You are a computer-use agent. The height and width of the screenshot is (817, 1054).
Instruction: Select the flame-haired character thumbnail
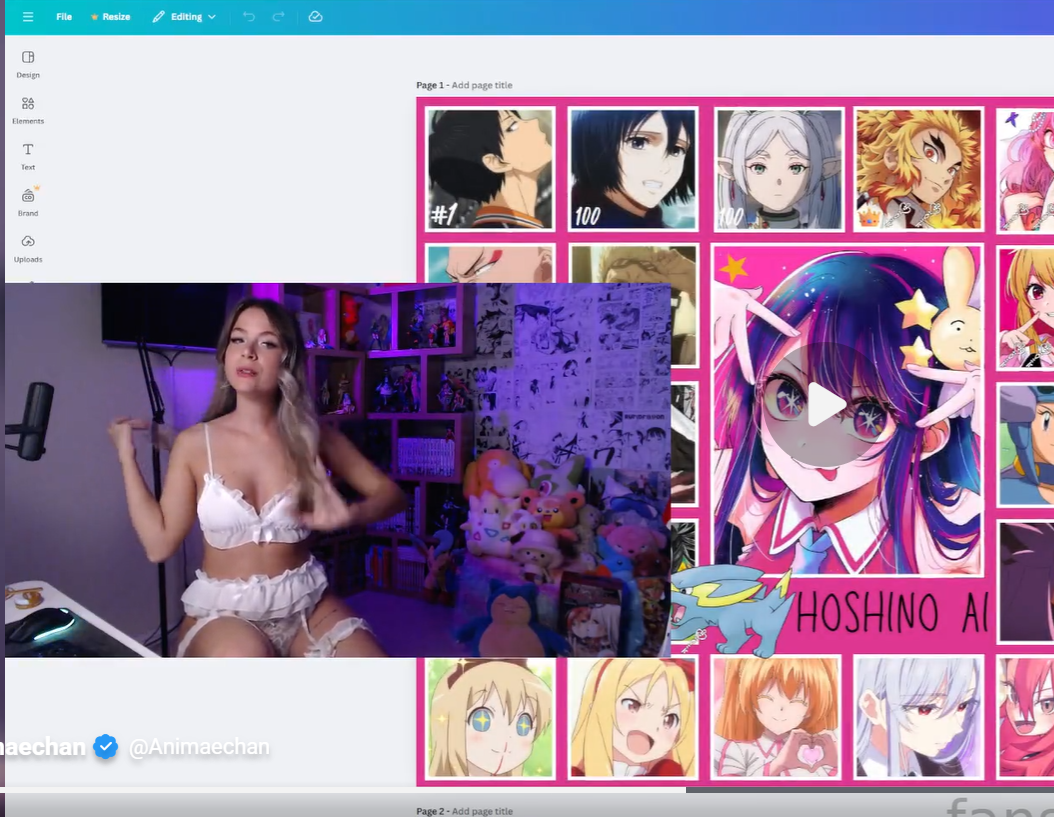coord(919,169)
